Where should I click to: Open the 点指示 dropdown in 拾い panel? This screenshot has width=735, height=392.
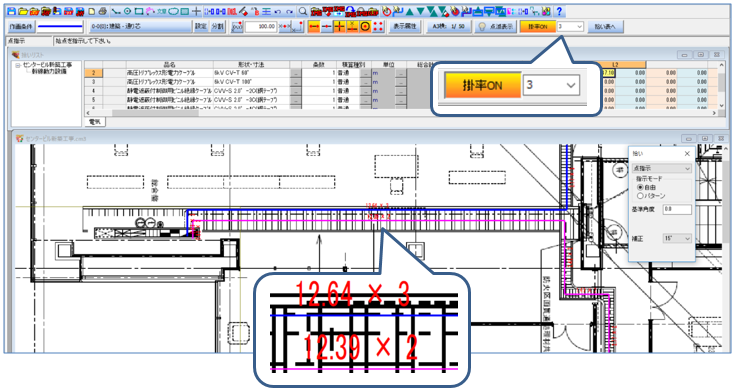[661, 168]
